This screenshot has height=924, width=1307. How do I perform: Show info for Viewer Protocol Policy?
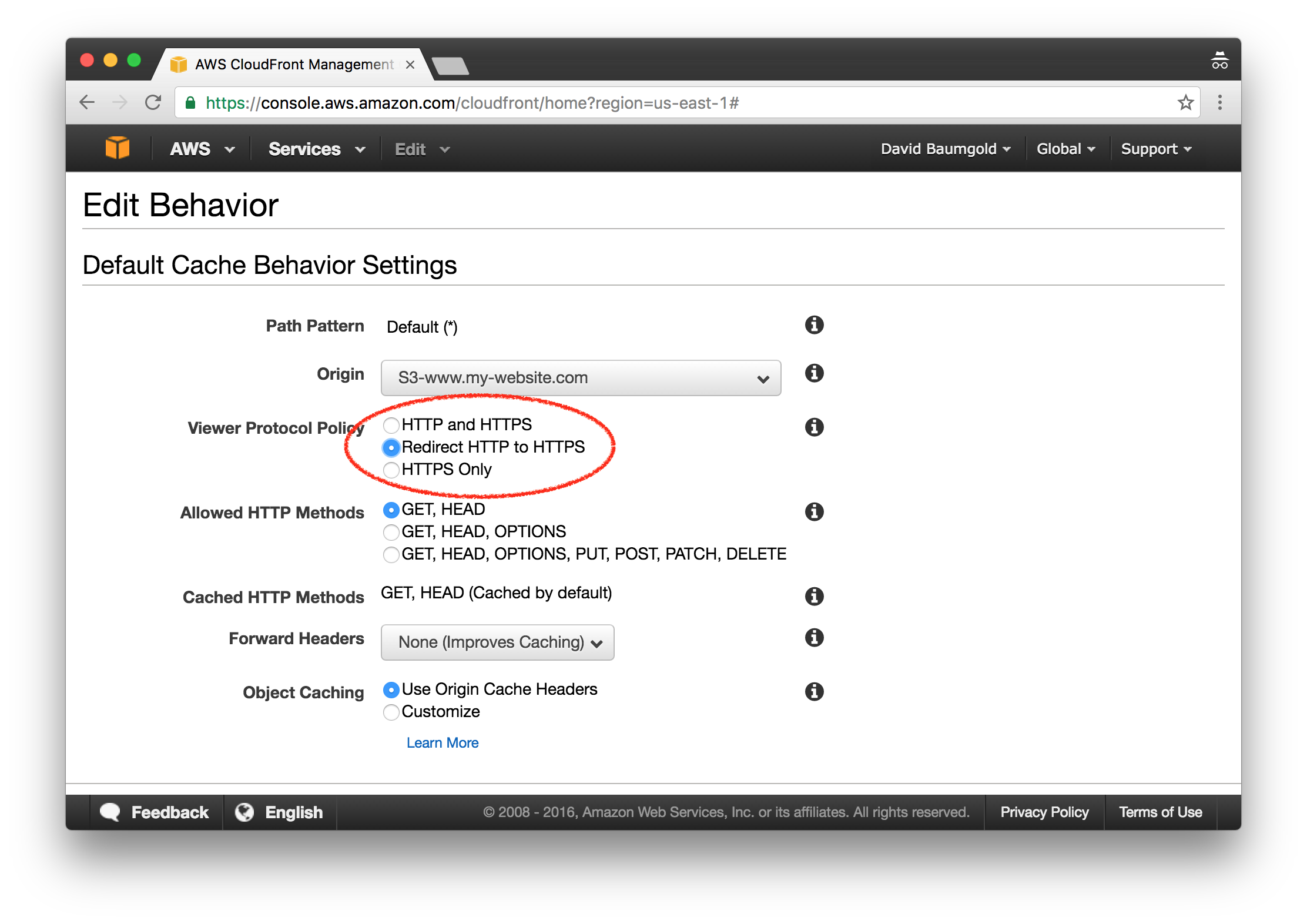point(814,427)
